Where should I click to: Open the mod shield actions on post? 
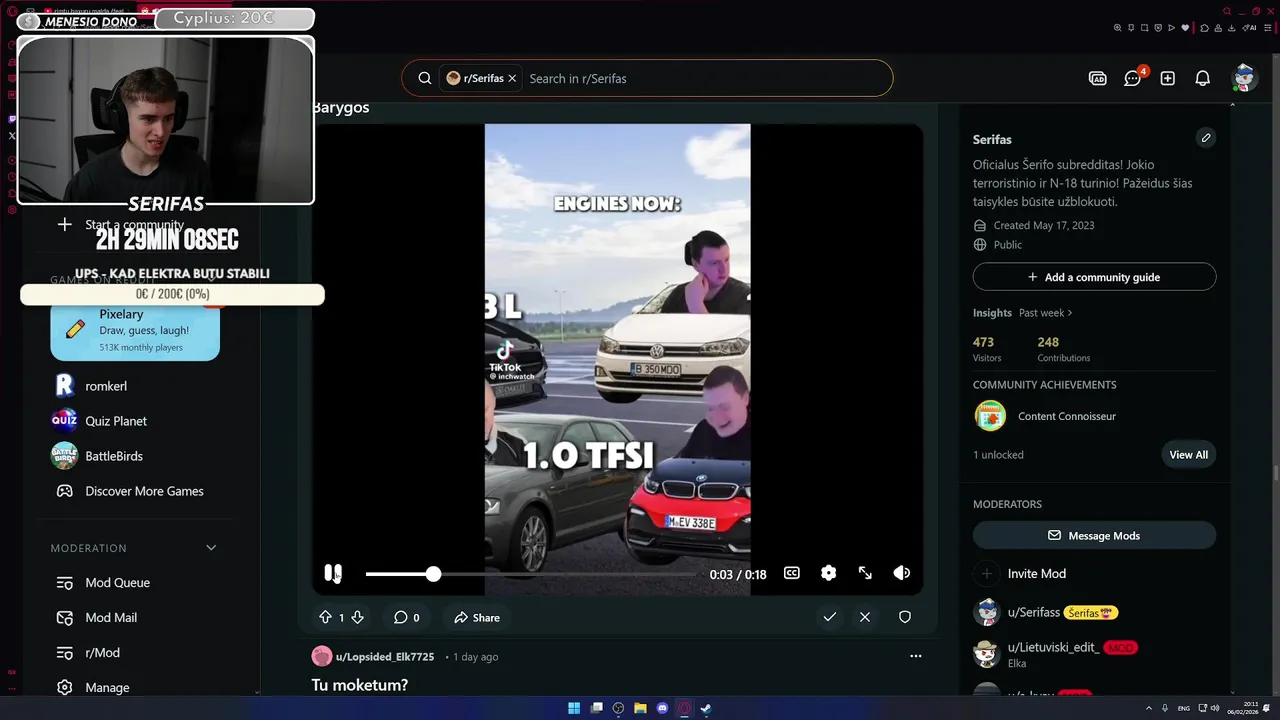click(905, 617)
